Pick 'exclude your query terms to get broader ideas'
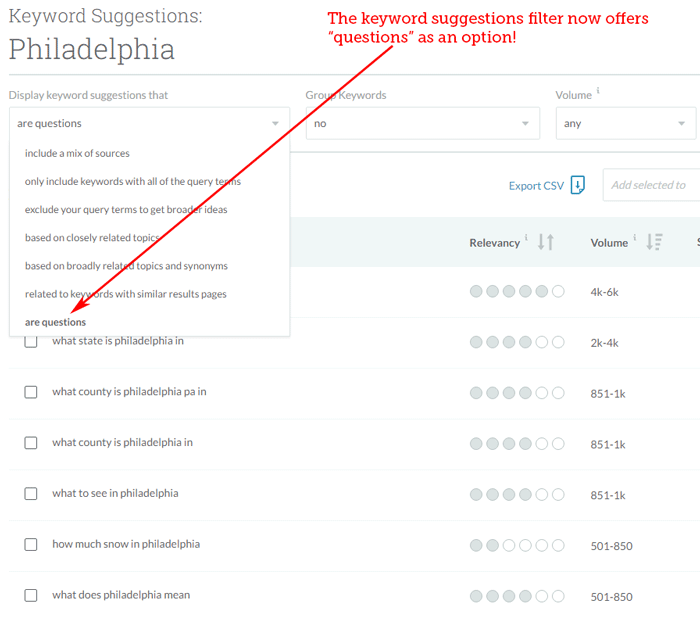 coord(126,209)
